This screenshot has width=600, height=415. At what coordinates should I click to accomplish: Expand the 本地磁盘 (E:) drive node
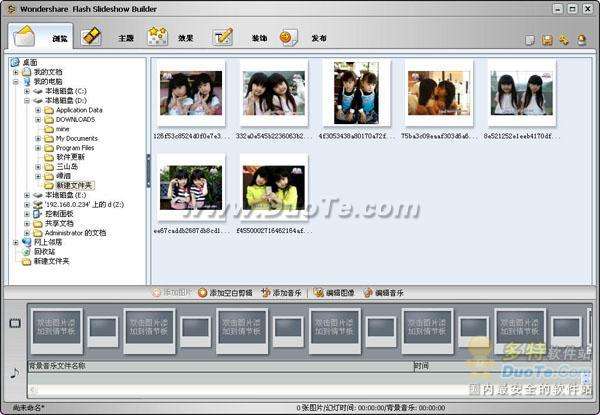pyautogui.click(x=27, y=195)
